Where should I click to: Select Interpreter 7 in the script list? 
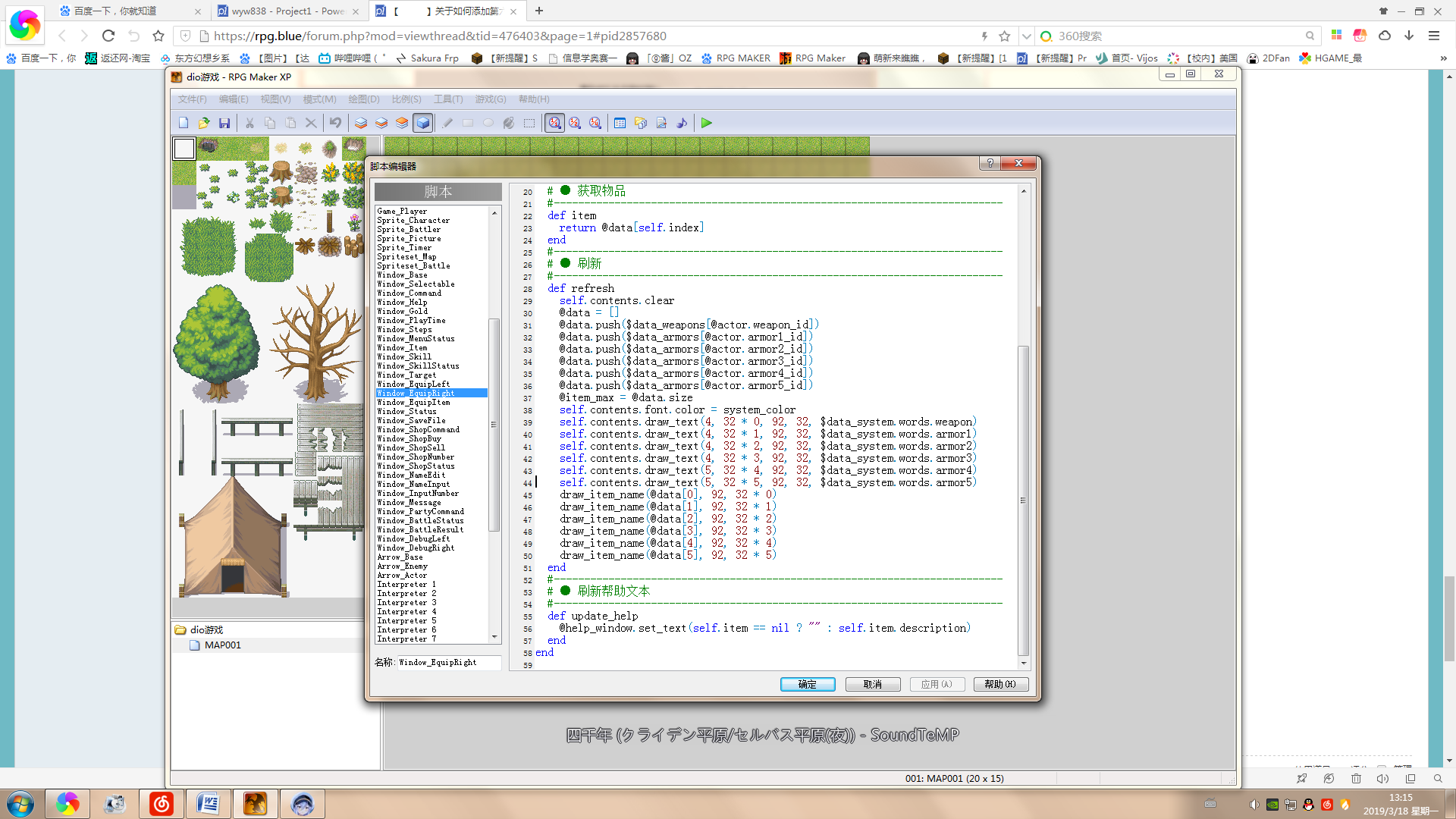click(406, 639)
